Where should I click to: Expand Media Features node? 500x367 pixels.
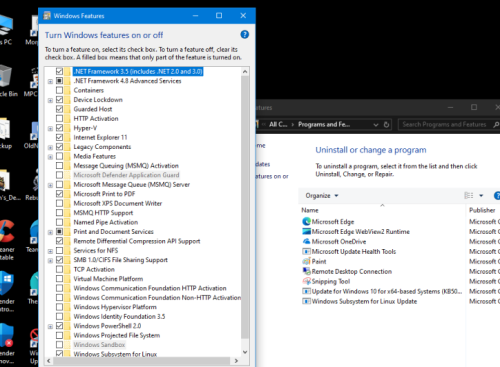(x=50, y=157)
